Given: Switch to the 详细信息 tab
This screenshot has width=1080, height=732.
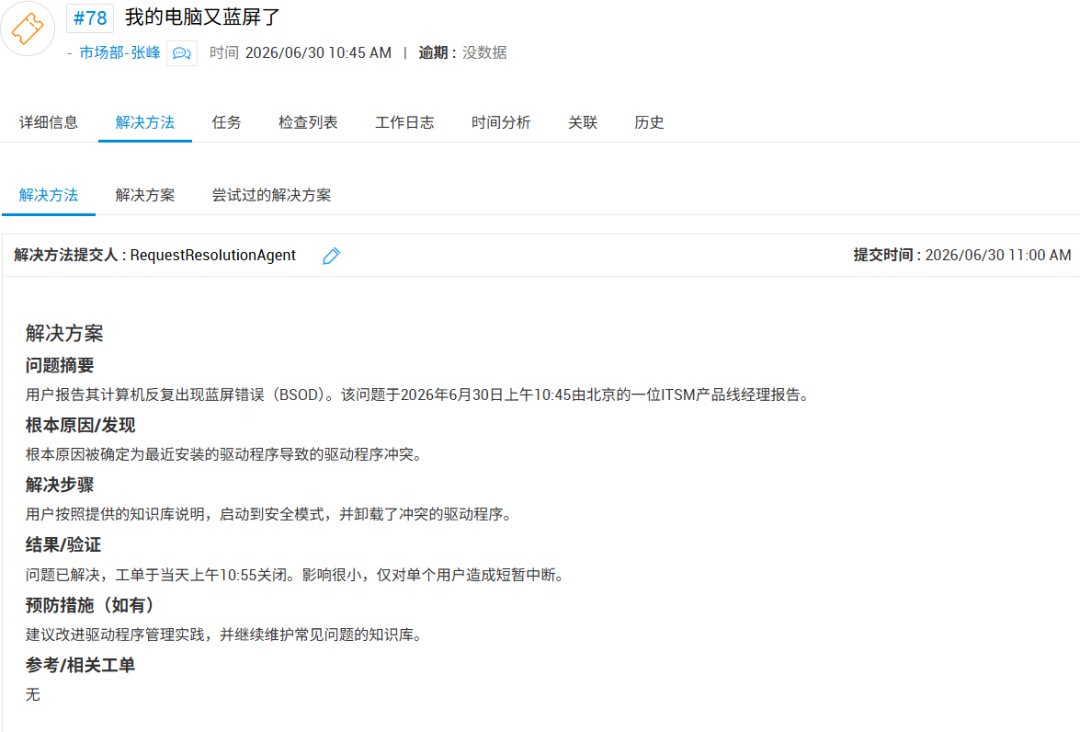Looking at the screenshot, I should pyautogui.click(x=48, y=123).
